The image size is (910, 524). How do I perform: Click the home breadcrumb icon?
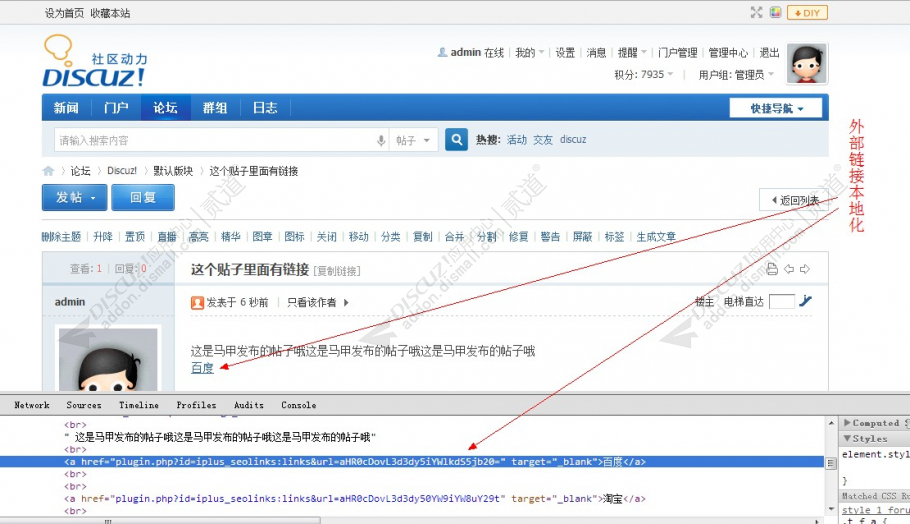click(48, 171)
